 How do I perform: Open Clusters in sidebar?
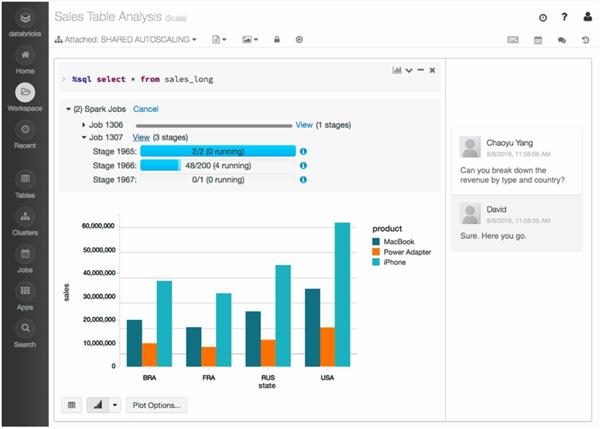[25, 222]
